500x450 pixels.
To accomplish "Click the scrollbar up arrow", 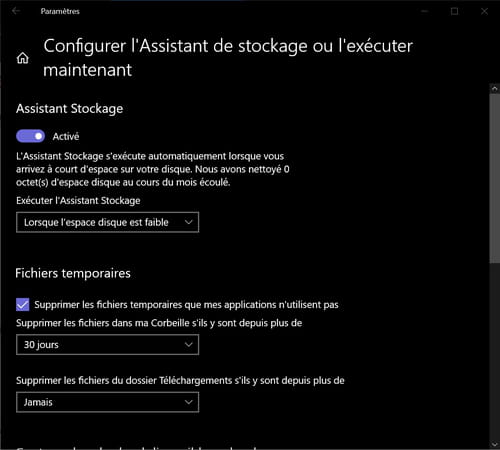I will (494, 89).
